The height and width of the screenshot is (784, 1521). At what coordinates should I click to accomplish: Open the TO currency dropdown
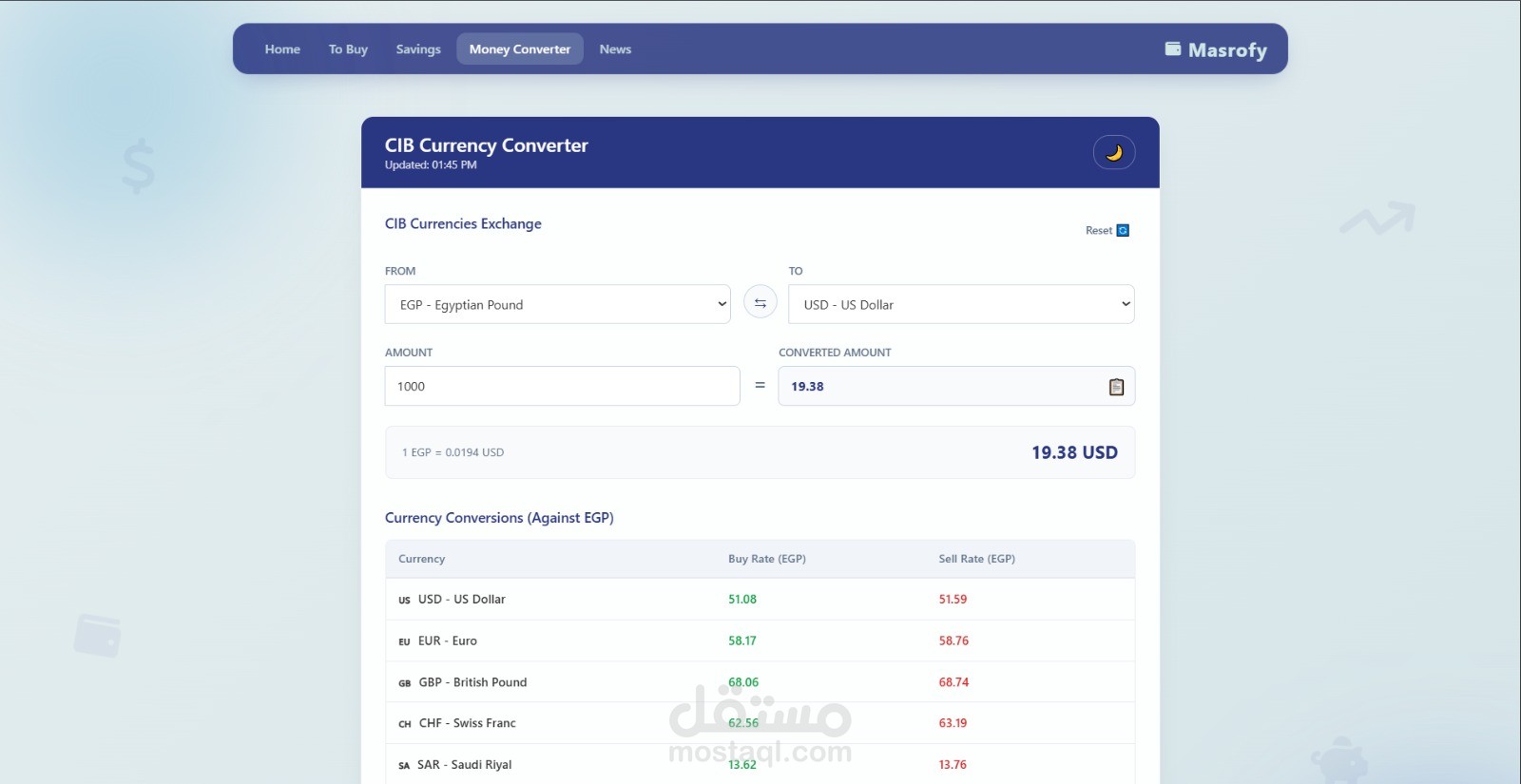961,304
